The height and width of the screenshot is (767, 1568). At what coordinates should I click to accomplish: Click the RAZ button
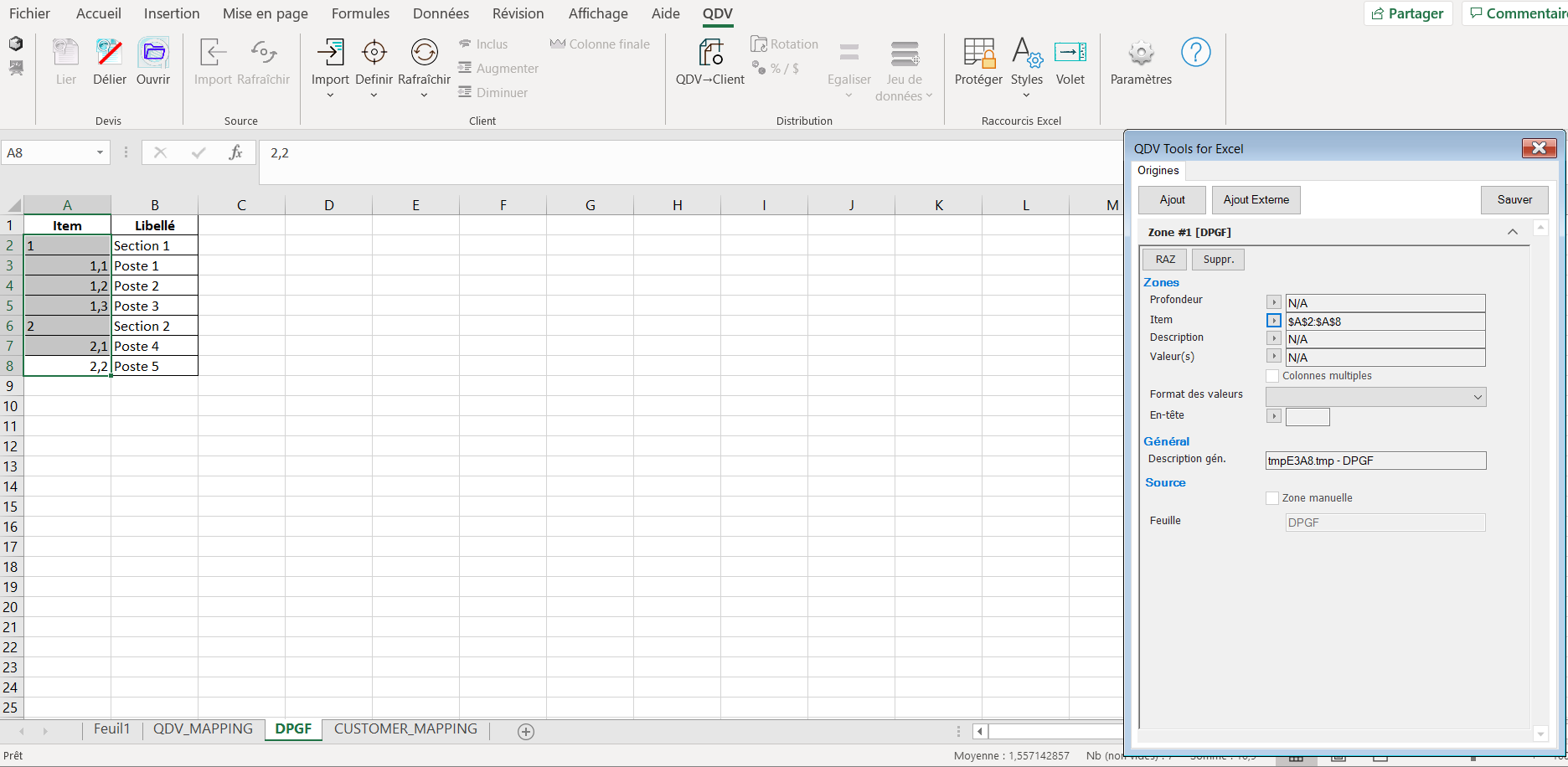(x=1165, y=260)
